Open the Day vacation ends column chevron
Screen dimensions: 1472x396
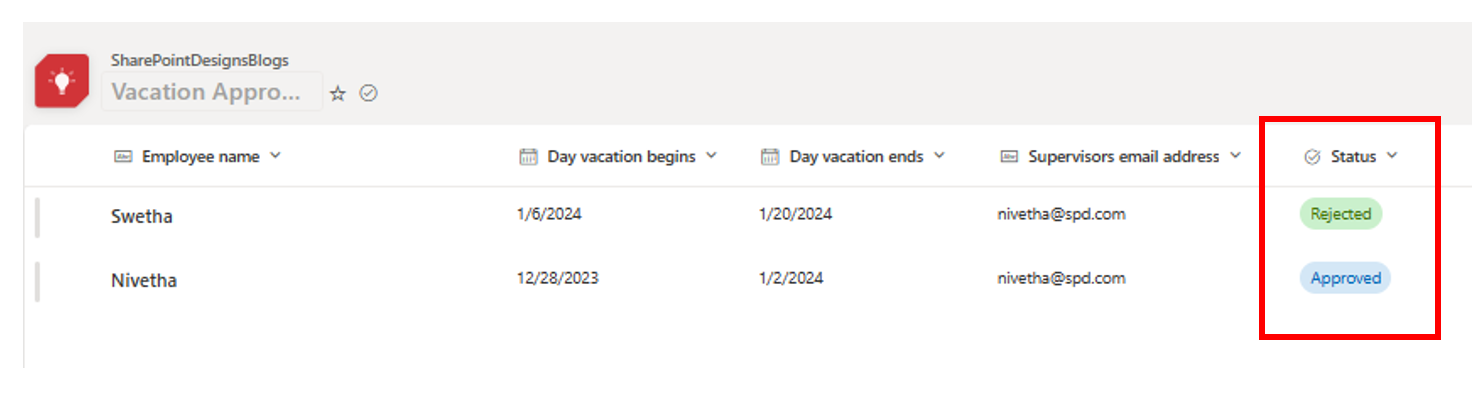[939, 156]
